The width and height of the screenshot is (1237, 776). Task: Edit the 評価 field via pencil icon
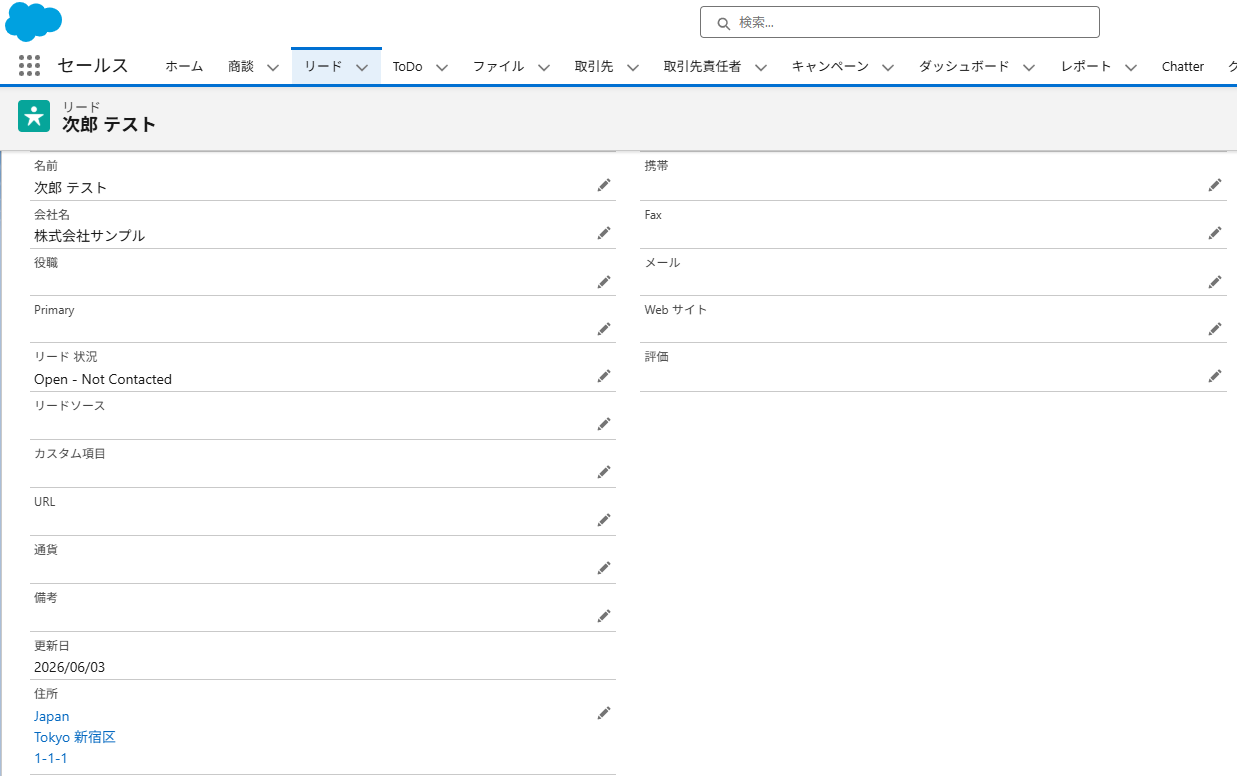click(1215, 376)
